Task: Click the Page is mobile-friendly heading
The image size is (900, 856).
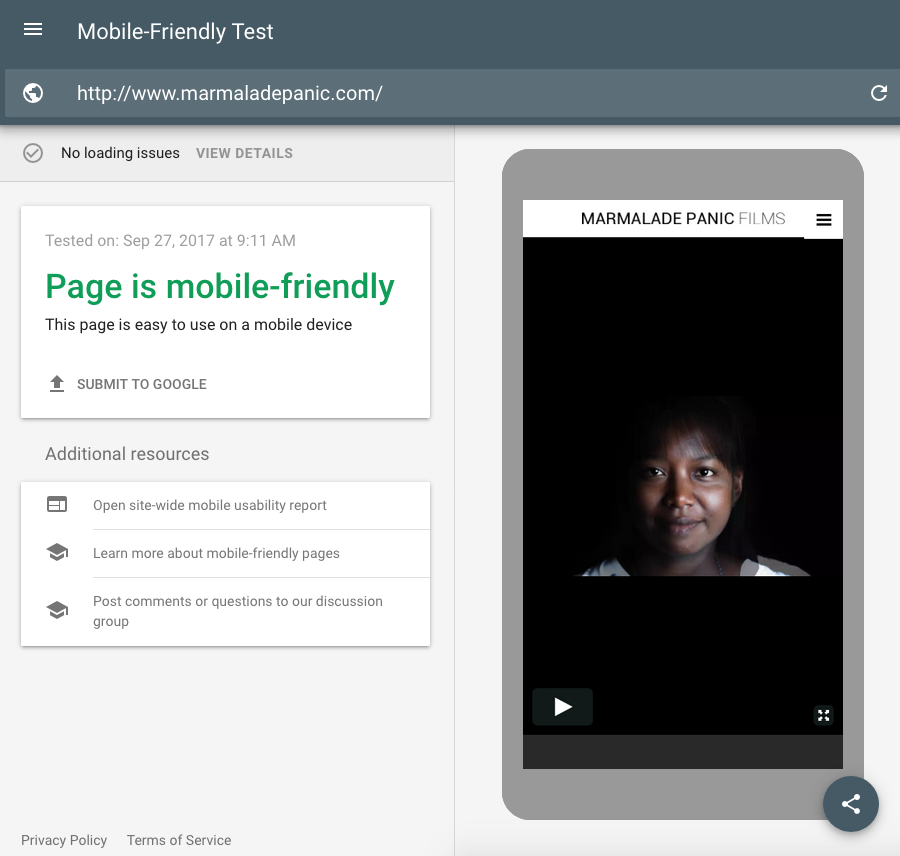Action: pyautogui.click(x=220, y=286)
